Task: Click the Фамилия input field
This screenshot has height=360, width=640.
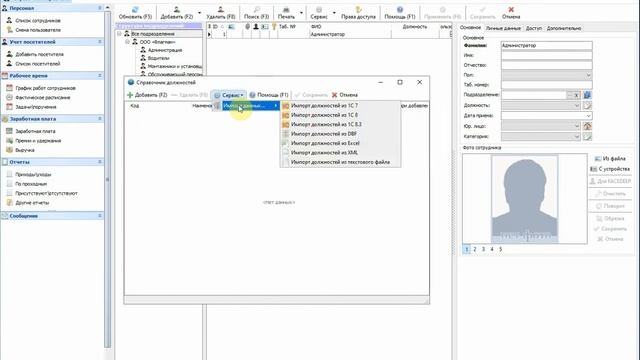Action: click(x=547, y=46)
